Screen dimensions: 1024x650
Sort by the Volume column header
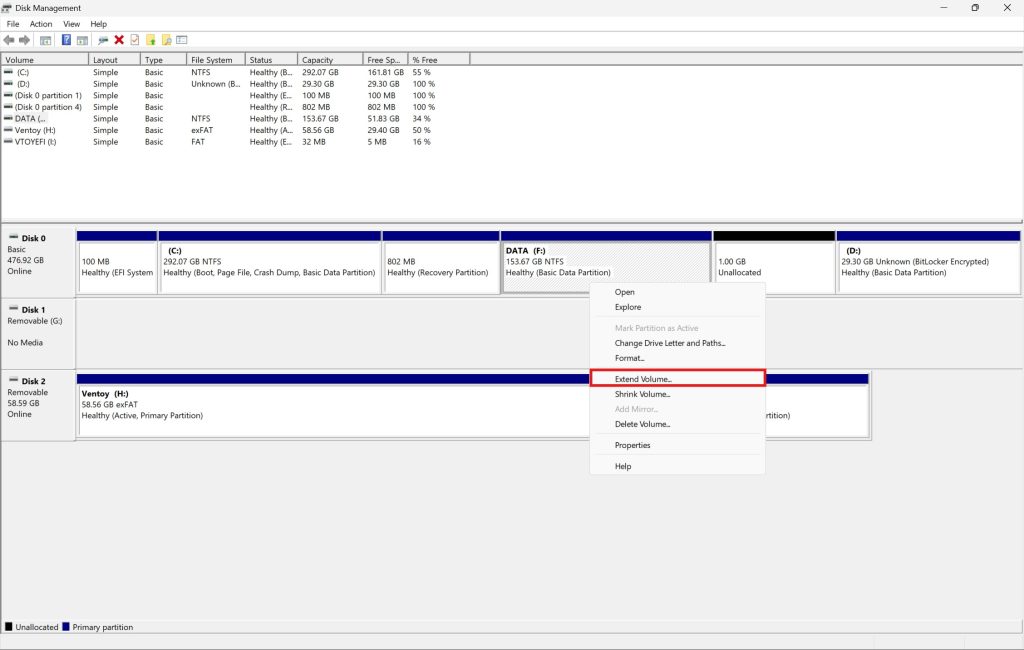pyautogui.click(x=44, y=59)
